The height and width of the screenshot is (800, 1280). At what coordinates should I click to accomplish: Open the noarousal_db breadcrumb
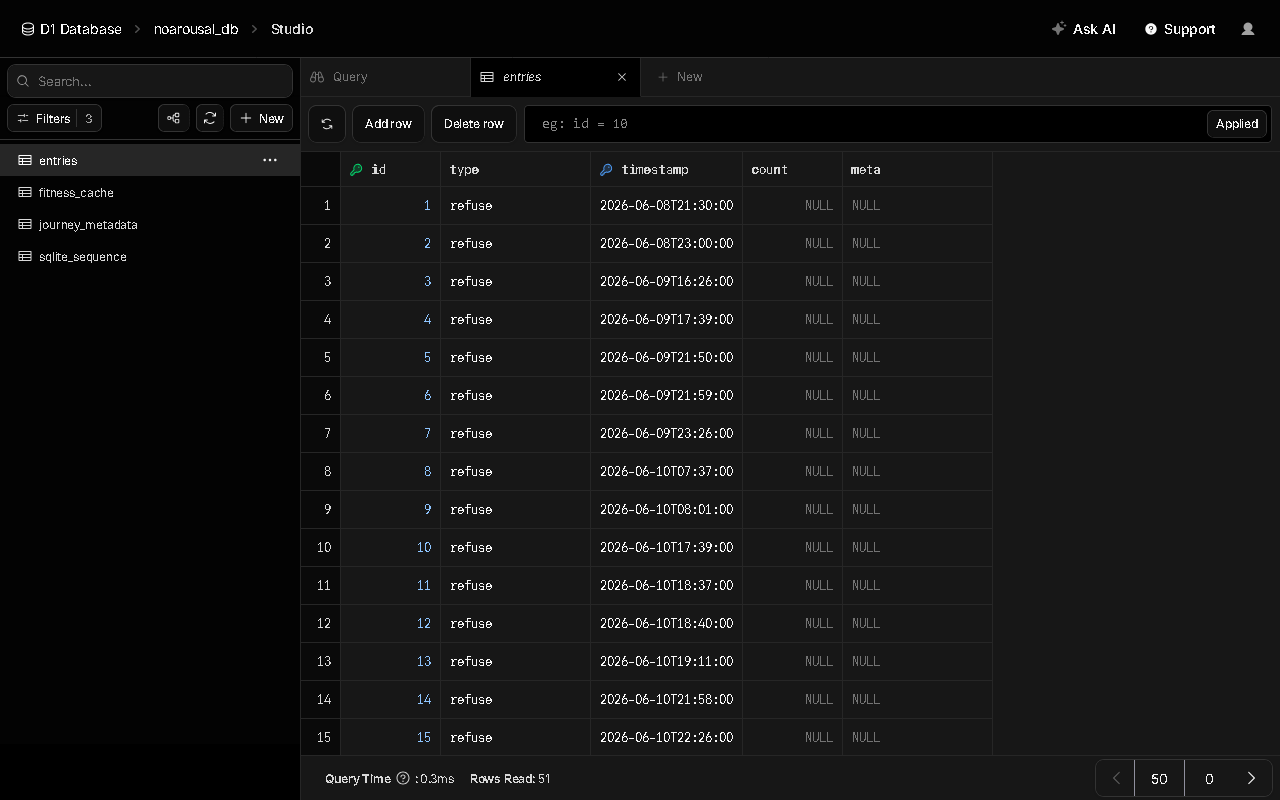[x=196, y=29]
